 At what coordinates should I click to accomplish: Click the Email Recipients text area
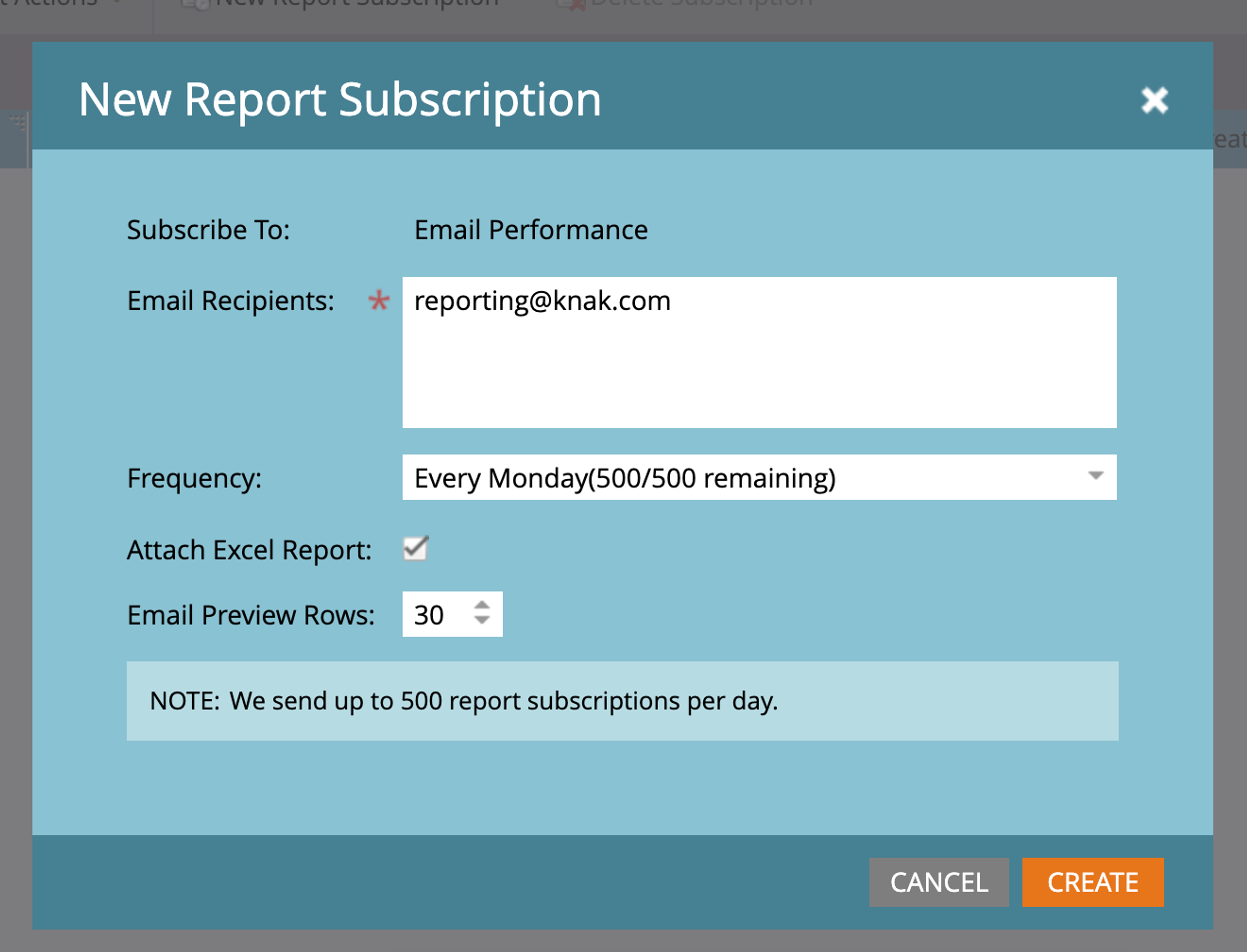tap(759, 352)
